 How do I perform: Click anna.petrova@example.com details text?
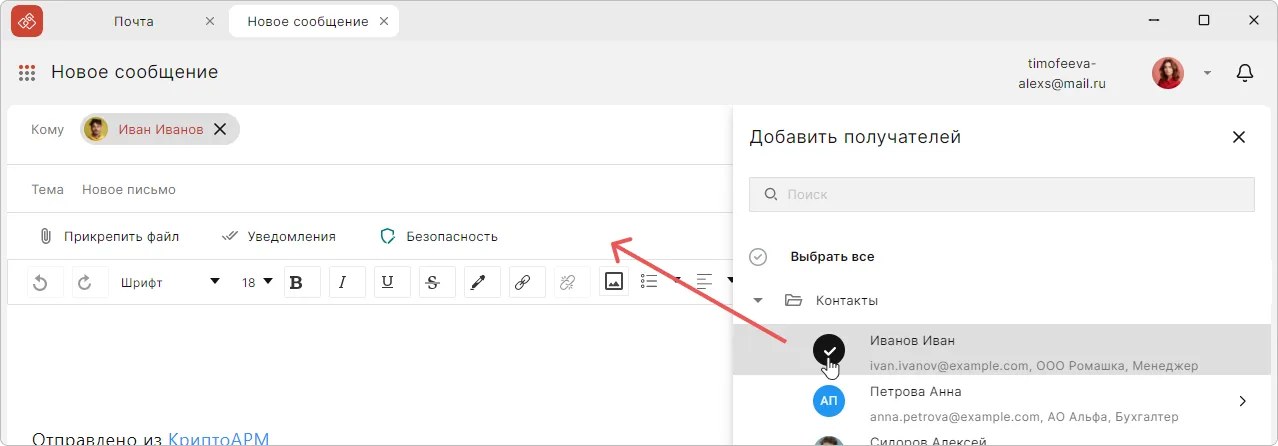[x=1024, y=416]
